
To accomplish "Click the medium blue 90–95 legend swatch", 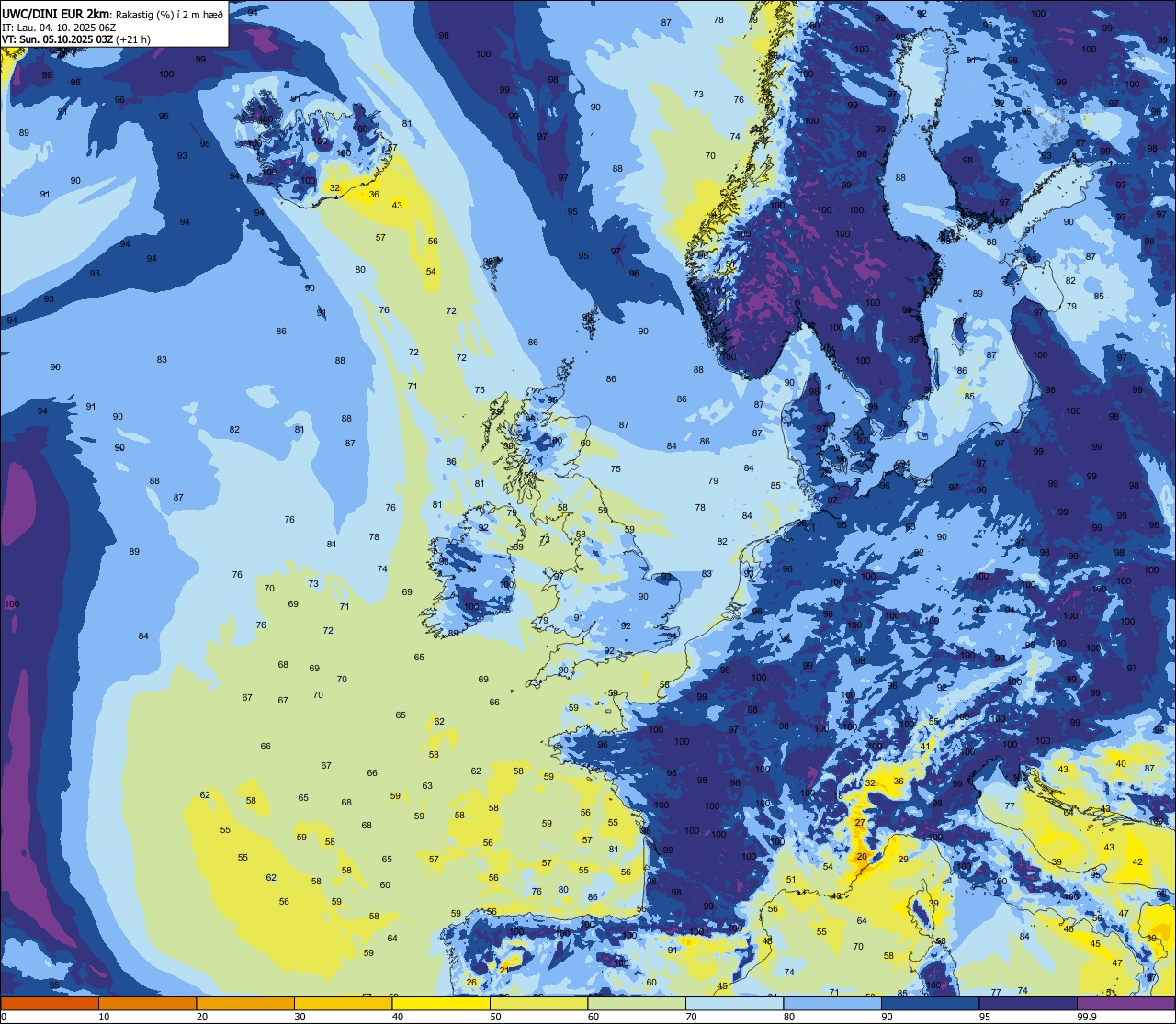I will pyautogui.click(x=930, y=1003).
